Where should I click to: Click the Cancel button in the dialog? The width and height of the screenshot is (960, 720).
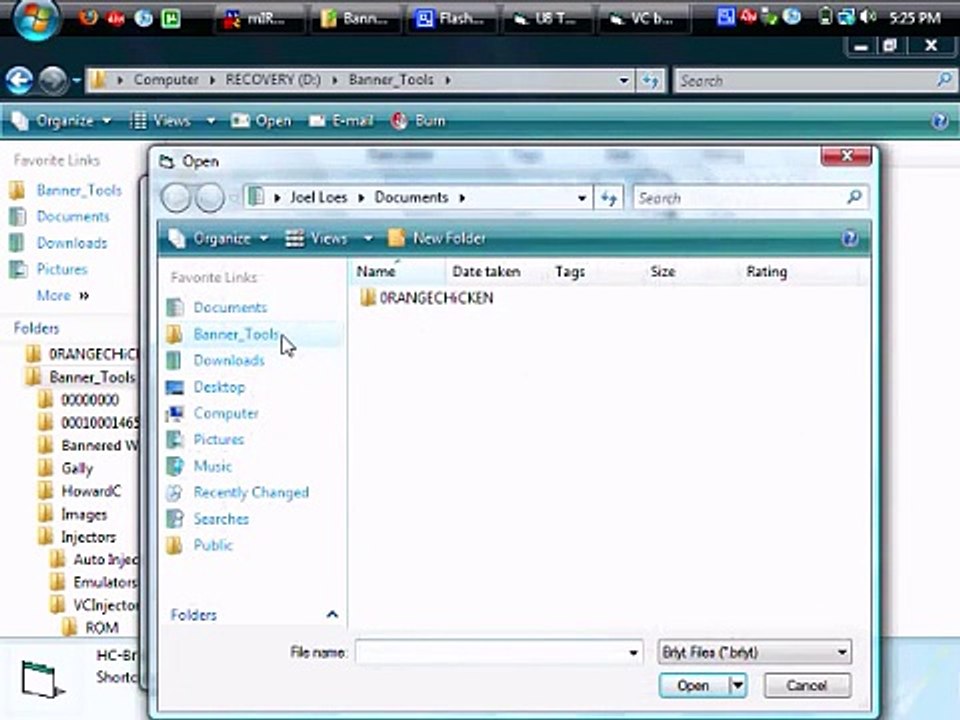(807, 686)
